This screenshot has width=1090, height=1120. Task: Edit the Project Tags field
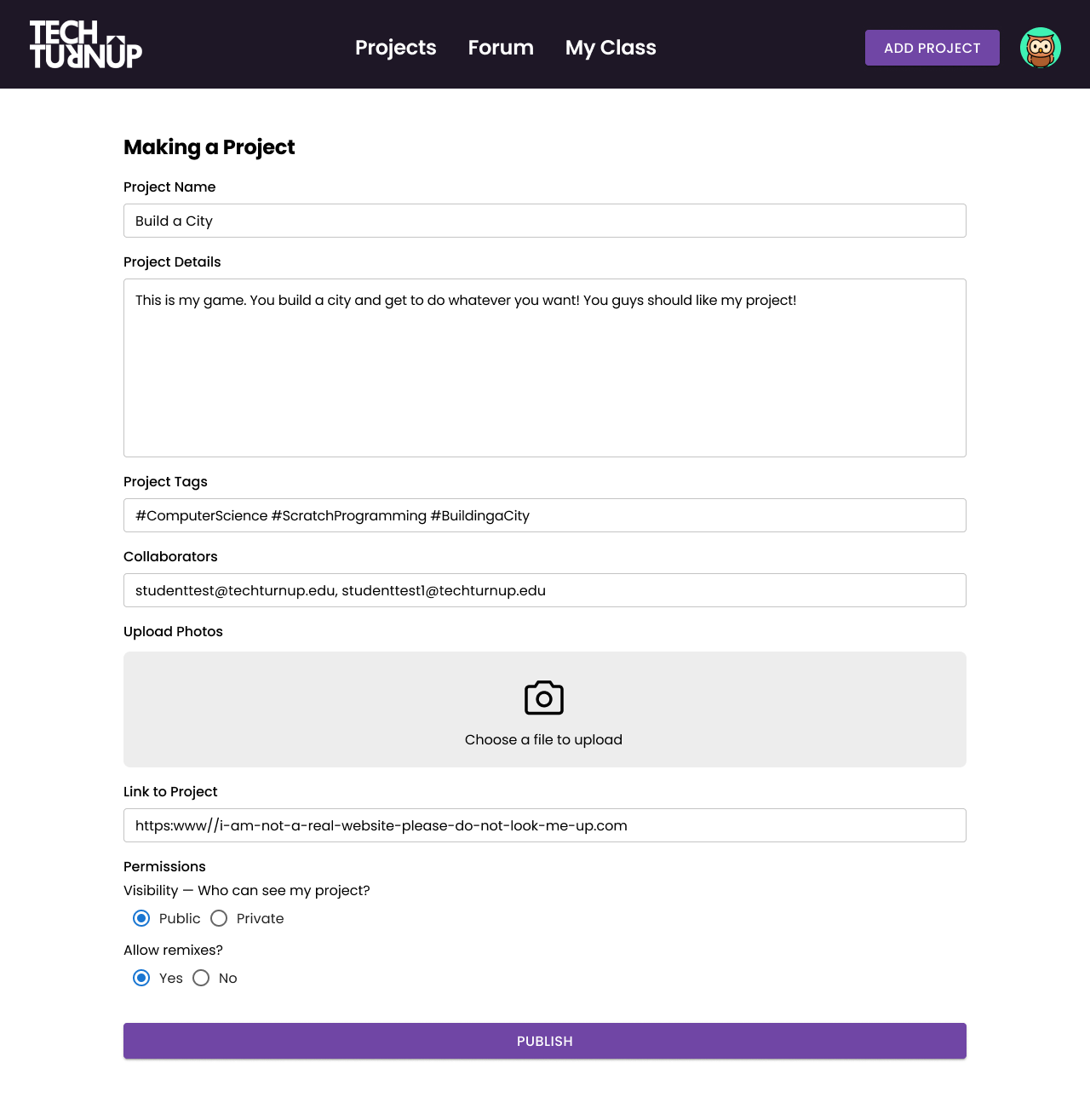(x=545, y=515)
